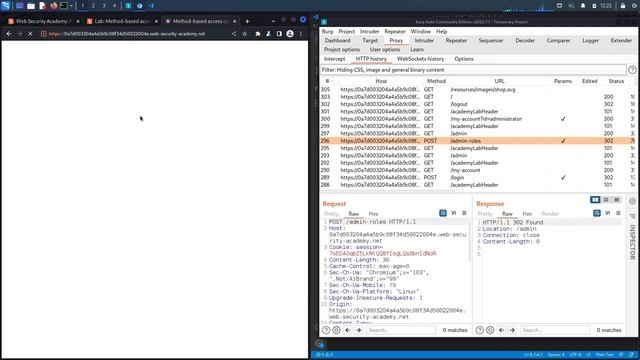640x360 pixels.
Task: Launch terminal from the top panel
Action: click(64, 6)
